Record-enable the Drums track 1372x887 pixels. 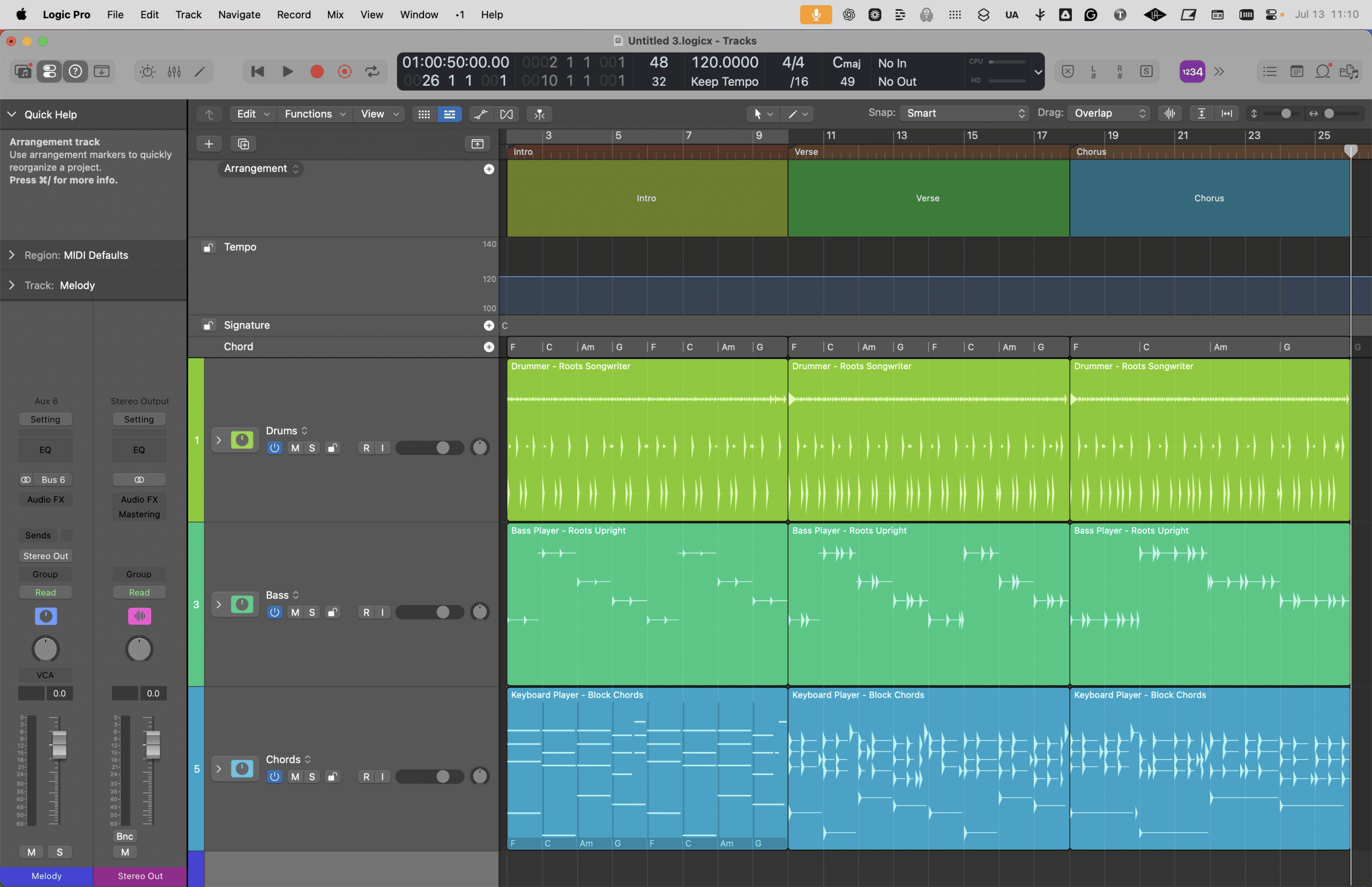[367, 448]
